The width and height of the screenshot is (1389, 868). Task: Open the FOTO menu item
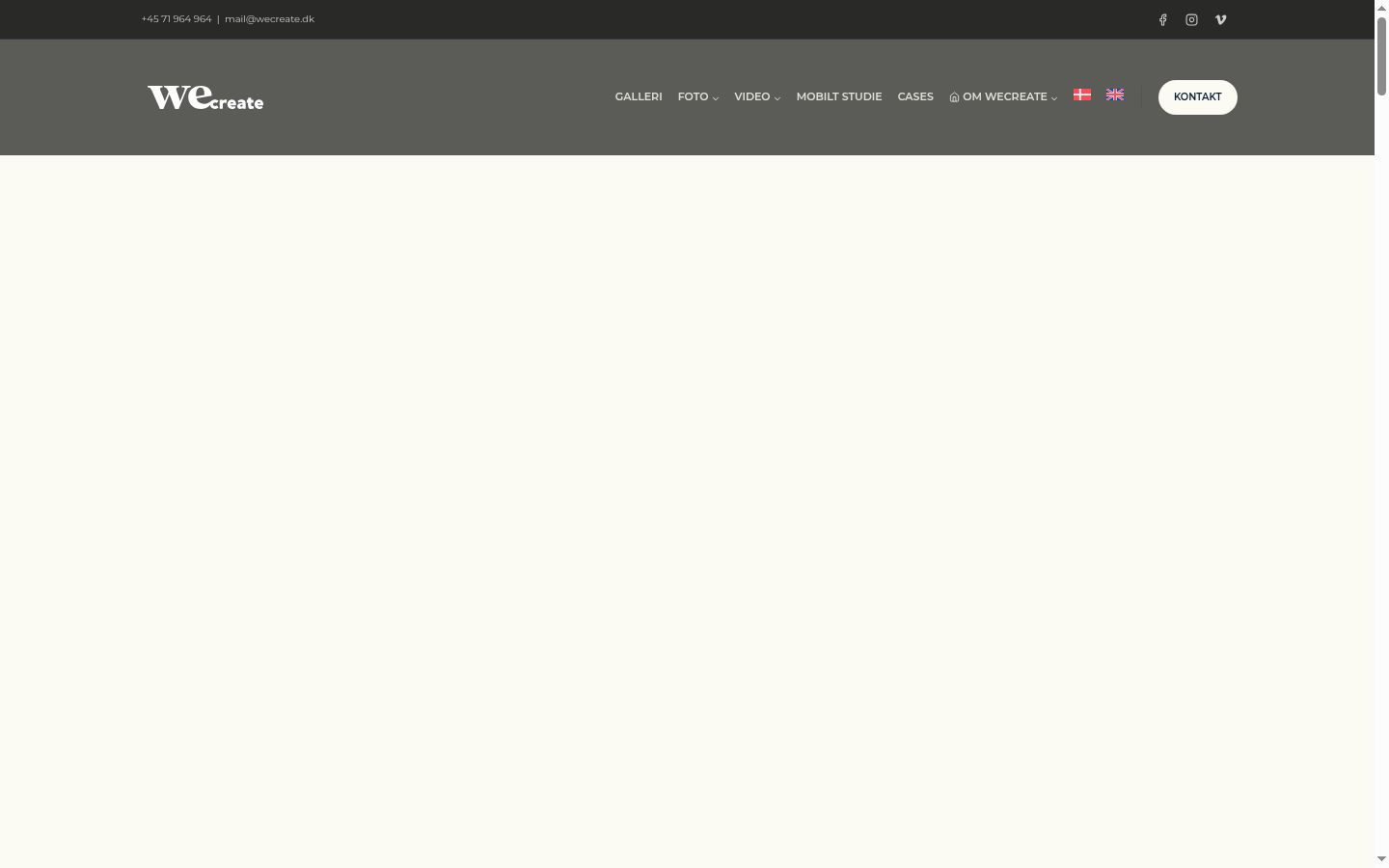(x=693, y=96)
